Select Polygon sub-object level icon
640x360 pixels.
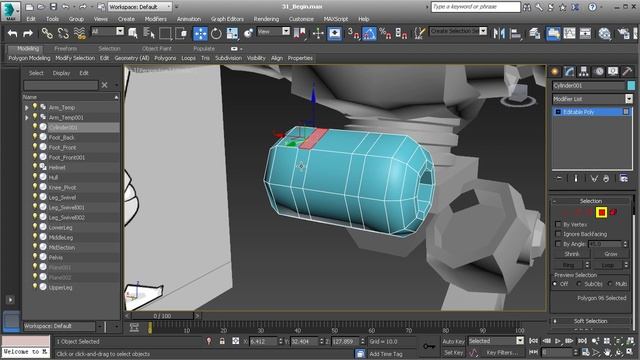tap(601, 212)
